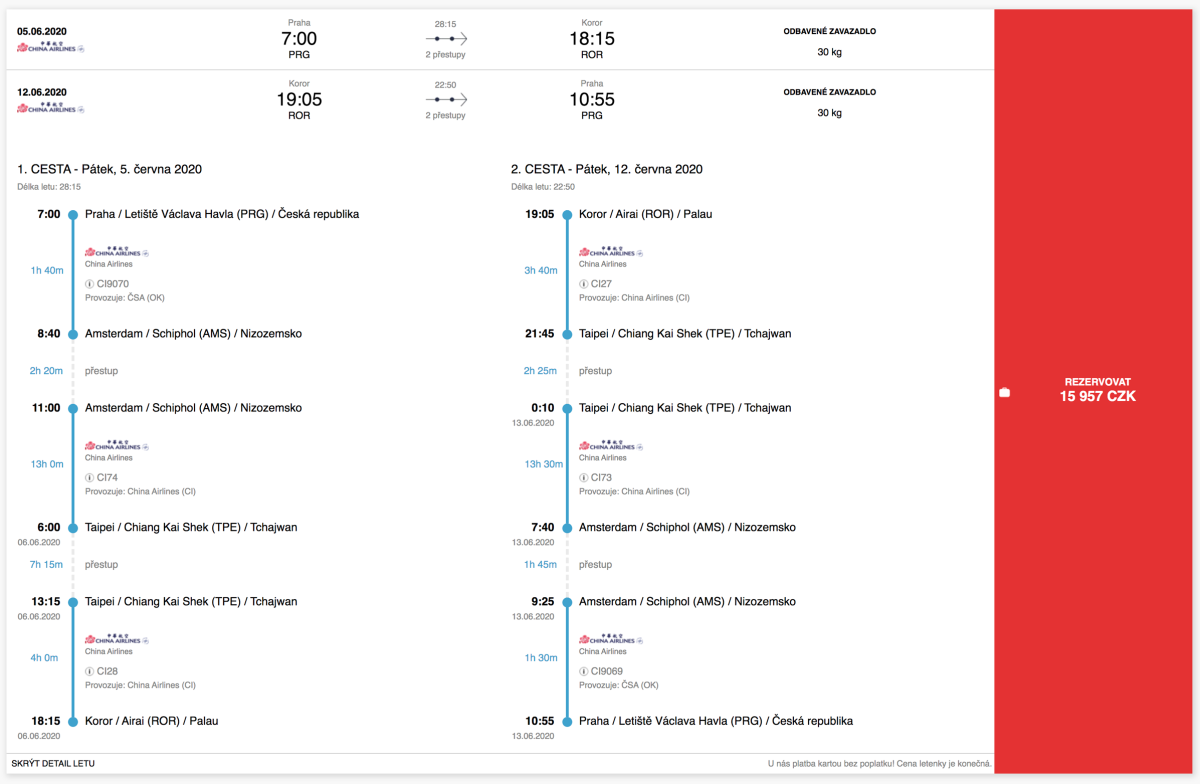The image size is (1200, 784).
Task: Click the briefcase icon beside Rezervovat
Action: (1005, 393)
